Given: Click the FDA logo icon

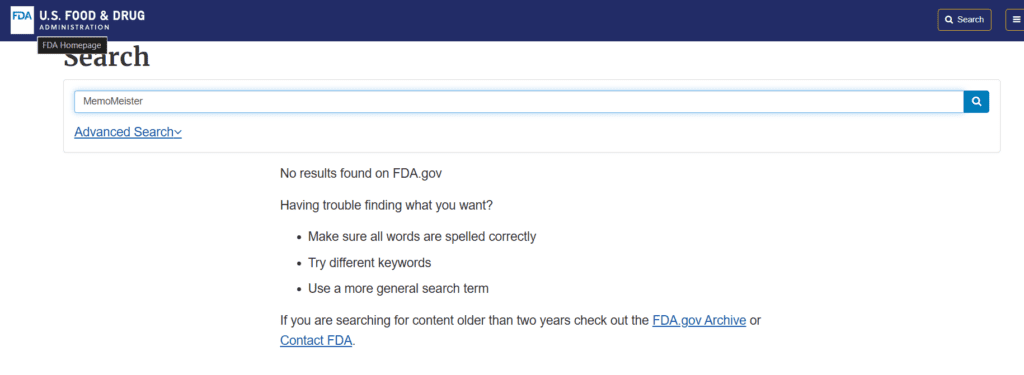Looking at the screenshot, I should click(22, 20).
